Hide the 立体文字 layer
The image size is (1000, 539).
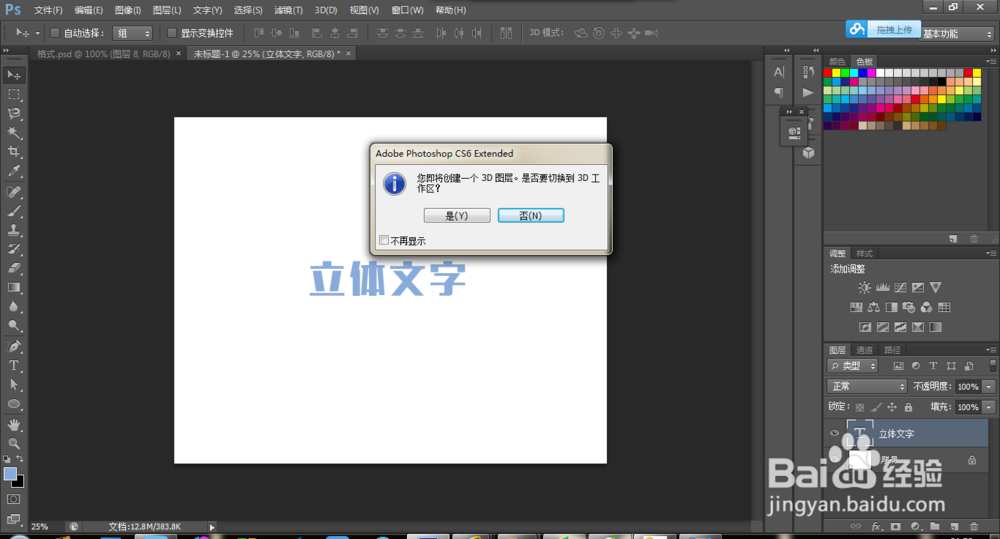pyautogui.click(x=834, y=434)
